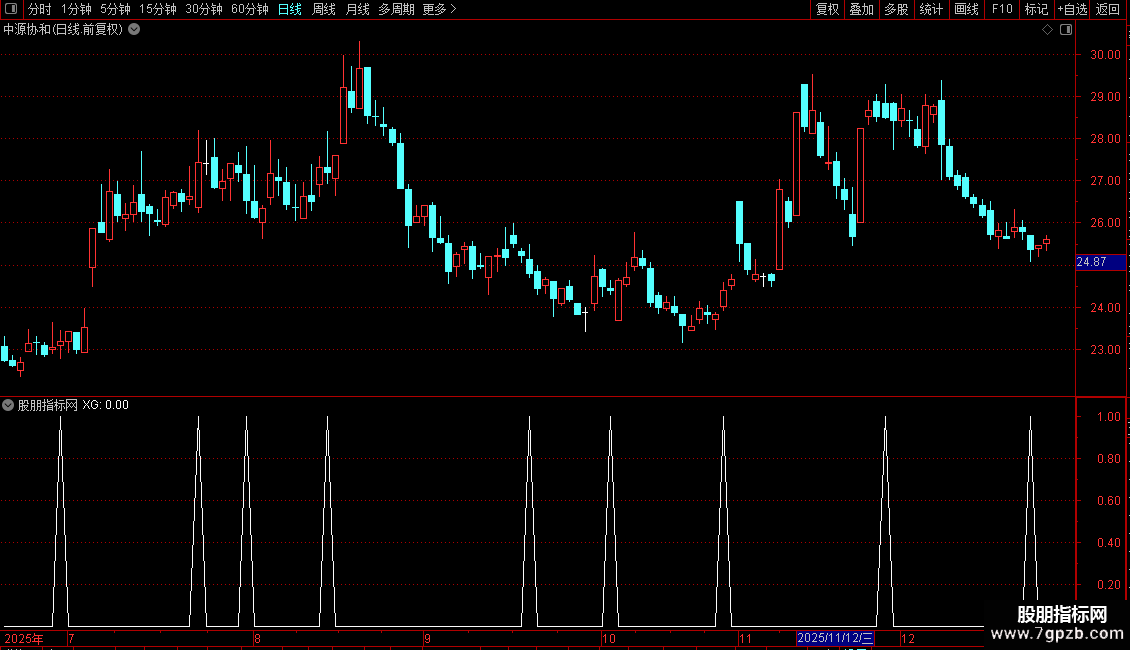The image size is (1130, 650).
Task: Click the 12 month label on time axis
Action: tap(908, 638)
